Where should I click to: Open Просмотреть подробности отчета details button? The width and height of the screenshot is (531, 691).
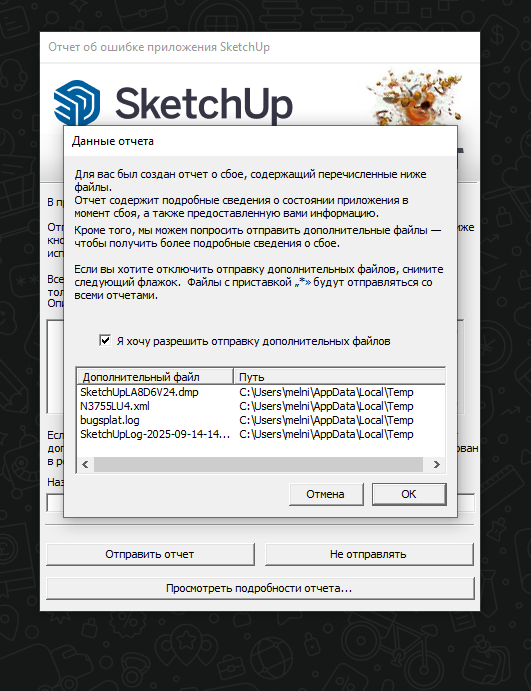tap(260, 589)
